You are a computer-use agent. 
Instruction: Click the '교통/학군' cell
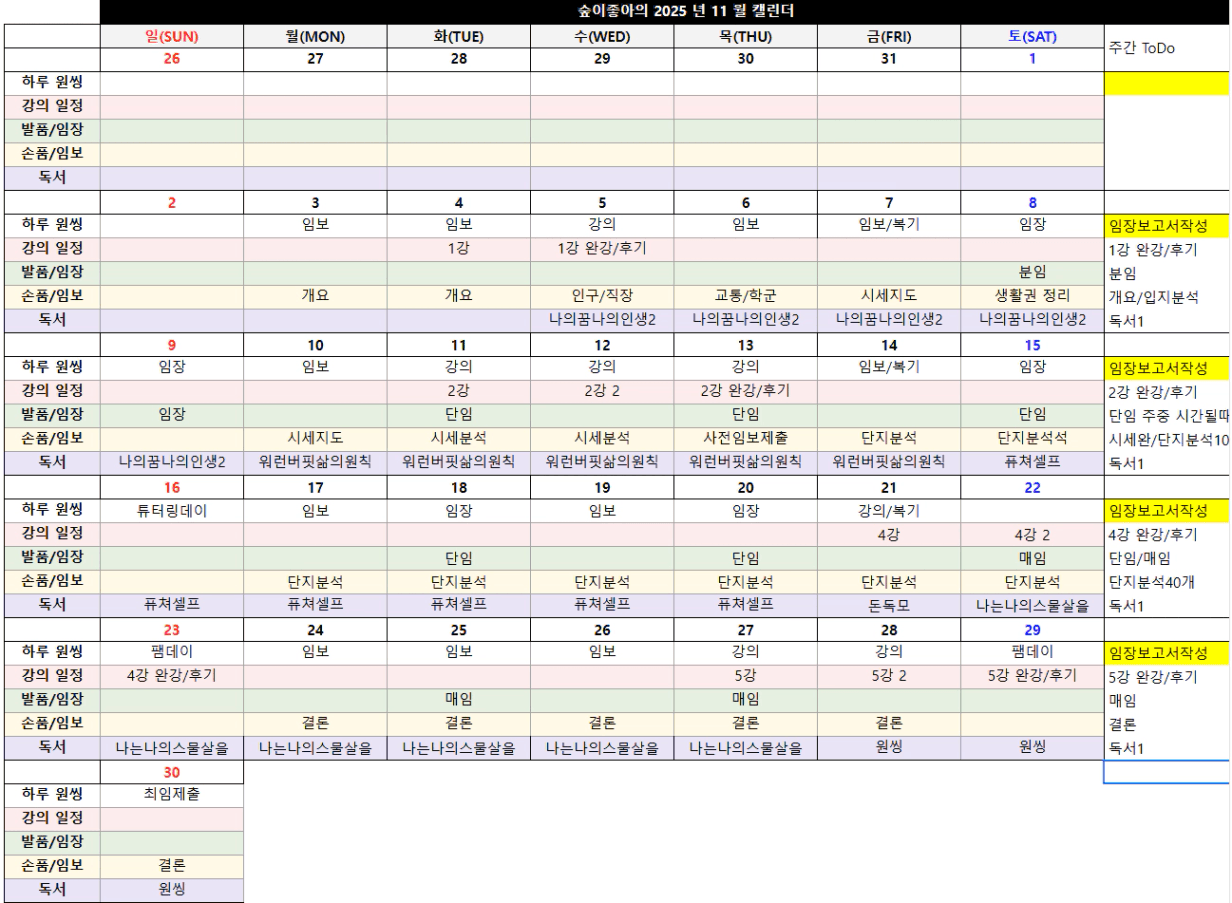(x=745, y=296)
